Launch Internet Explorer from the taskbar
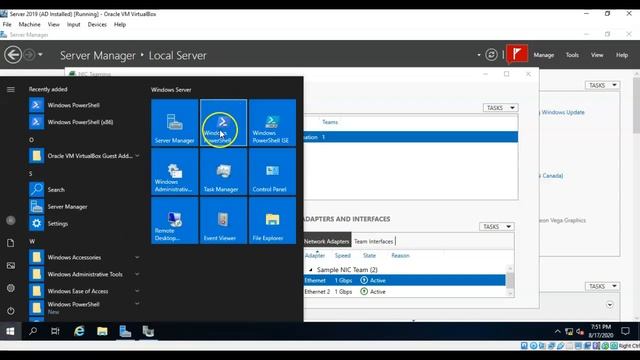 point(79,331)
